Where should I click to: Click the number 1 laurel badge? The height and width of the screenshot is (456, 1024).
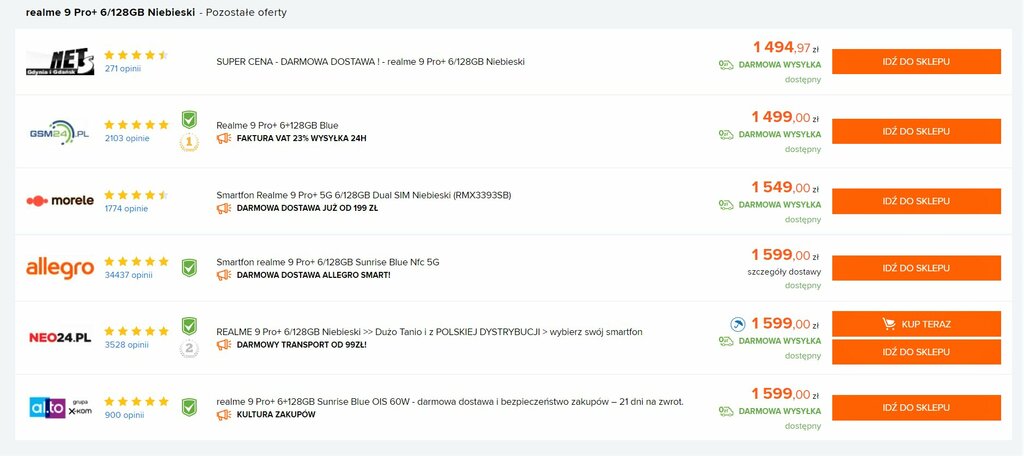[189, 142]
